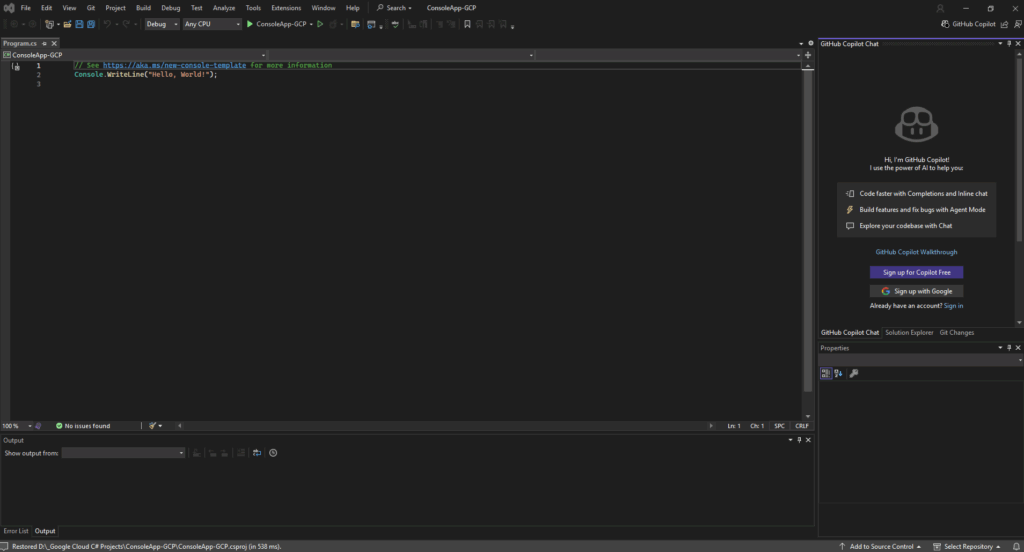This screenshot has height=552, width=1024.
Task: Click the SPC indentation indicator
Action: (x=779, y=426)
